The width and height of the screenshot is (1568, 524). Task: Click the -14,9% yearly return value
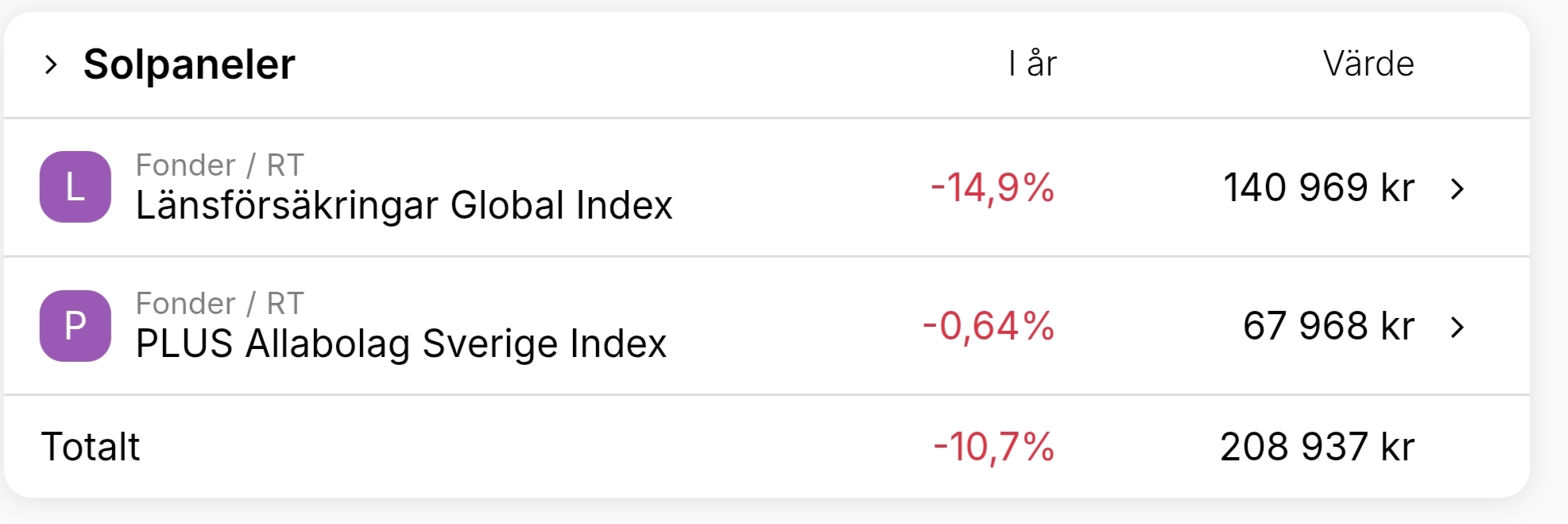[993, 188]
